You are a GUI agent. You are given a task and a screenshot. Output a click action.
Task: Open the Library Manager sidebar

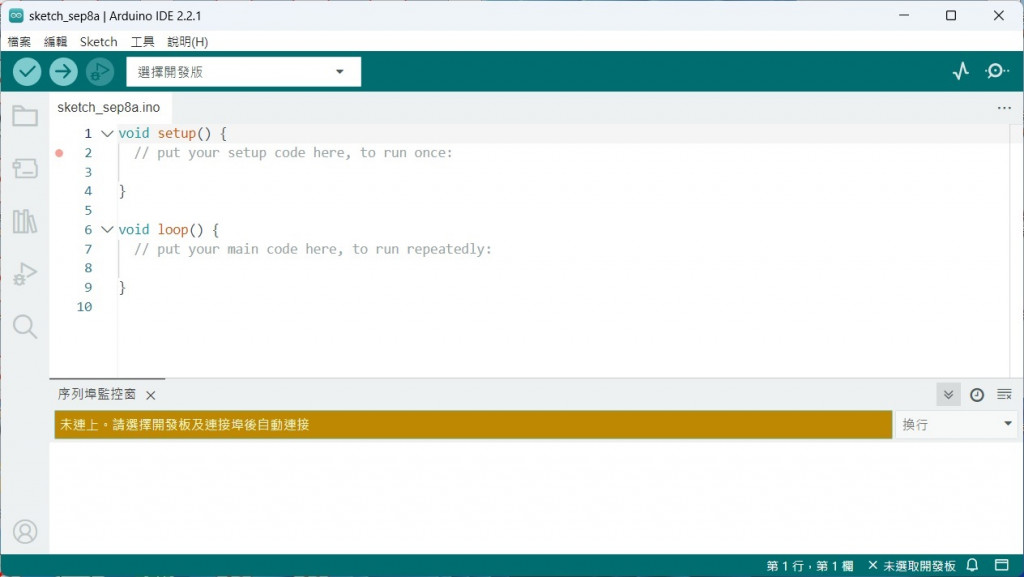25,221
